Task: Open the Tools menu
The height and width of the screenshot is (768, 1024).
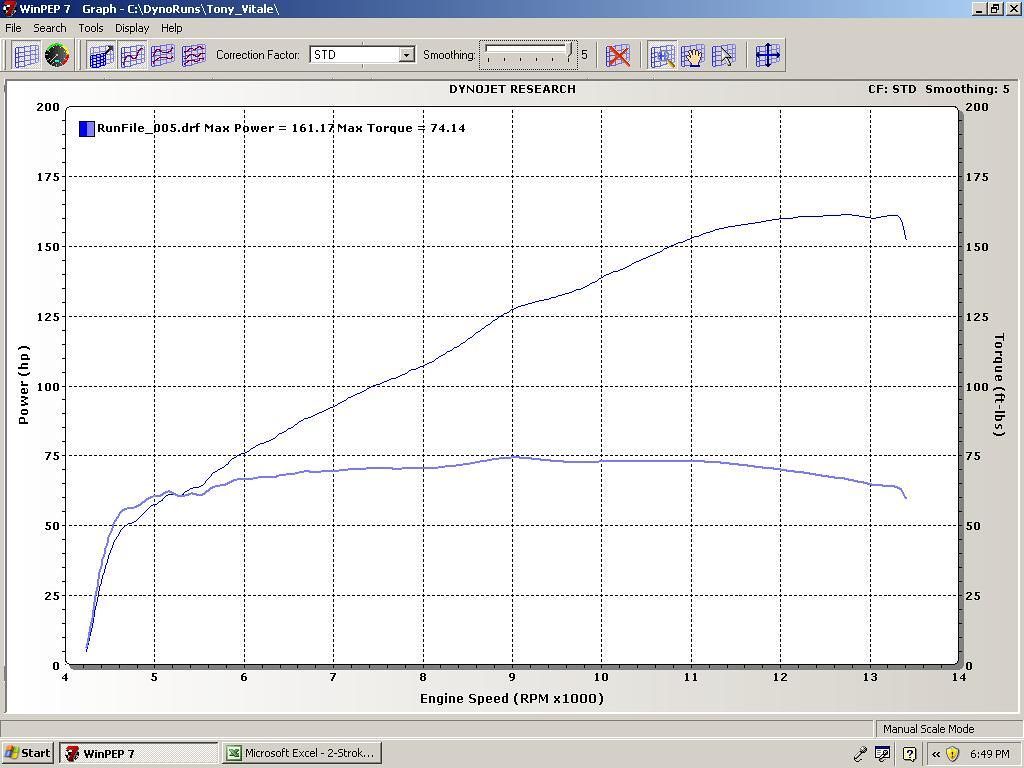Action: (x=91, y=28)
